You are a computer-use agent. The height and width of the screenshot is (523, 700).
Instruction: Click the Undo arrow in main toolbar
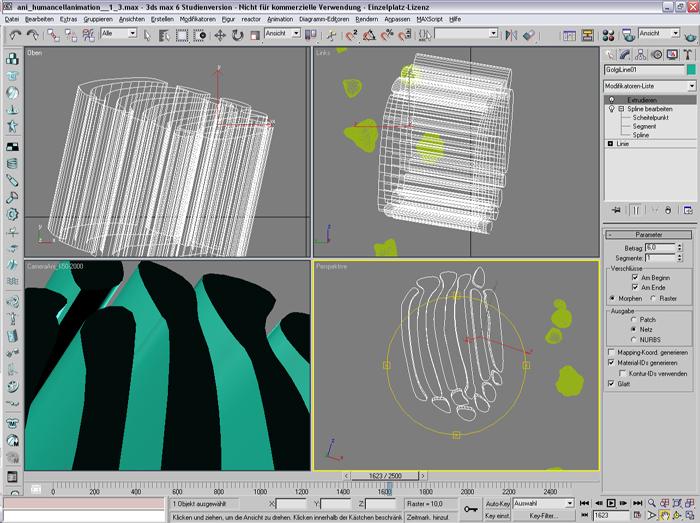[15, 34]
